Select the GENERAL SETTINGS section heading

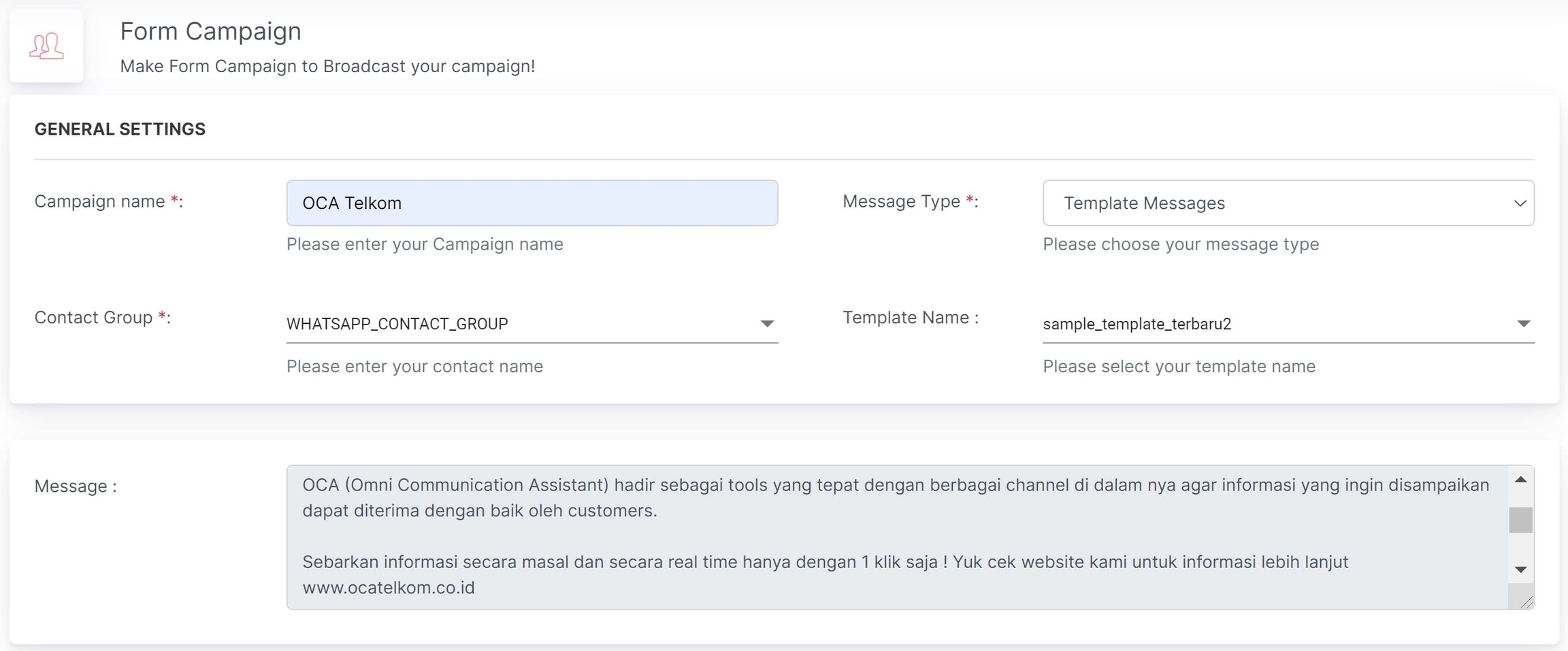point(120,129)
